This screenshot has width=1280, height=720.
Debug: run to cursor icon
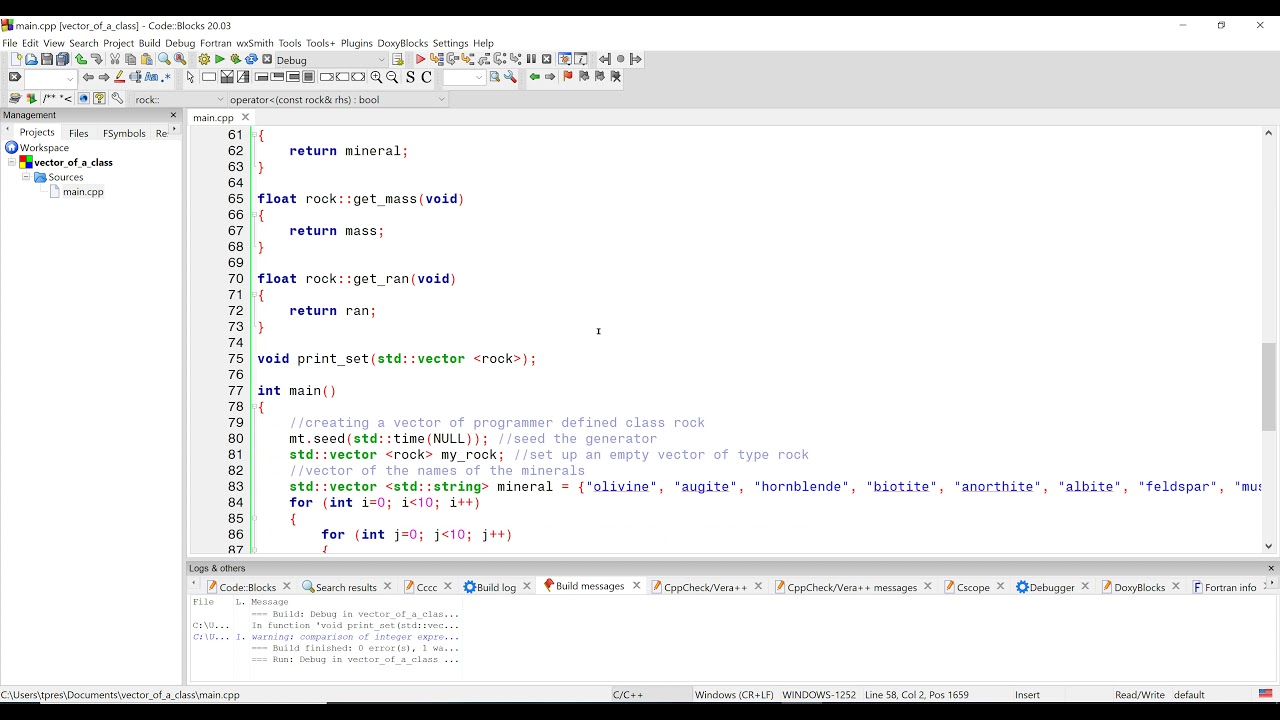(437, 59)
